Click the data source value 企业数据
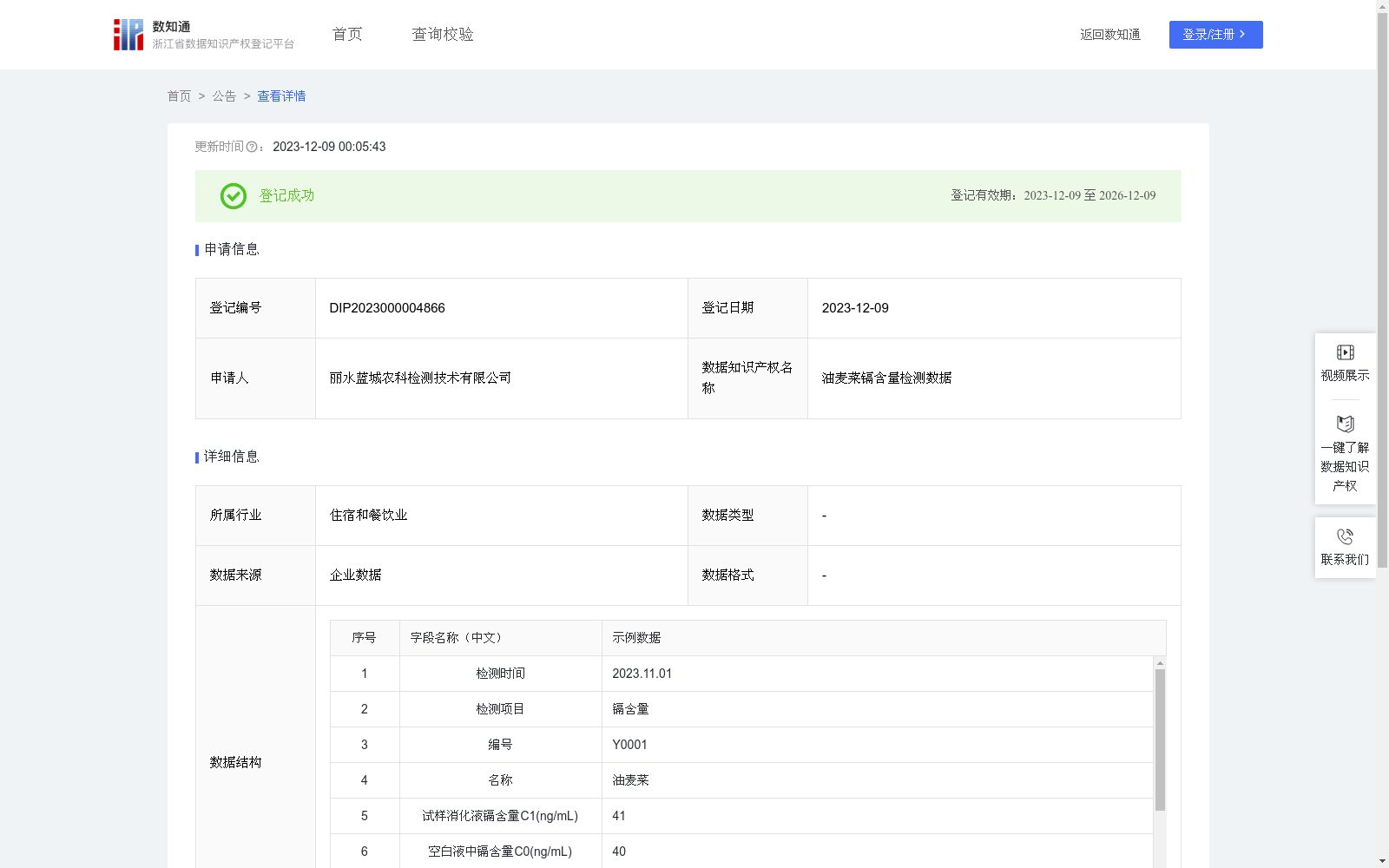The height and width of the screenshot is (868, 1389). coord(355,575)
